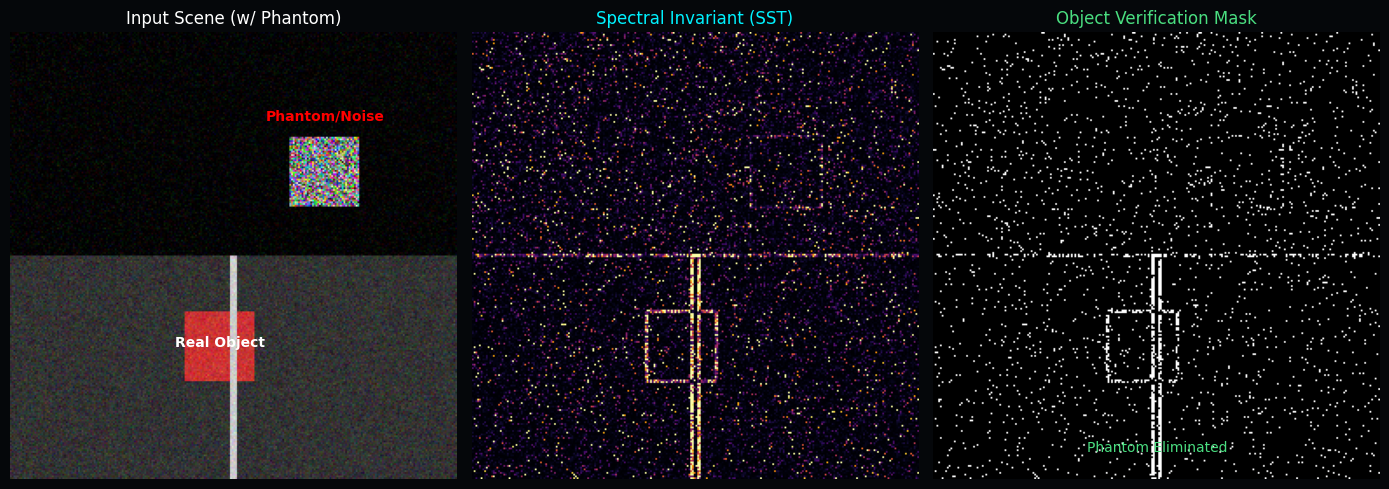The image size is (1389, 489).
Task: Click the square outline in the SST panel
Action: point(681,346)
